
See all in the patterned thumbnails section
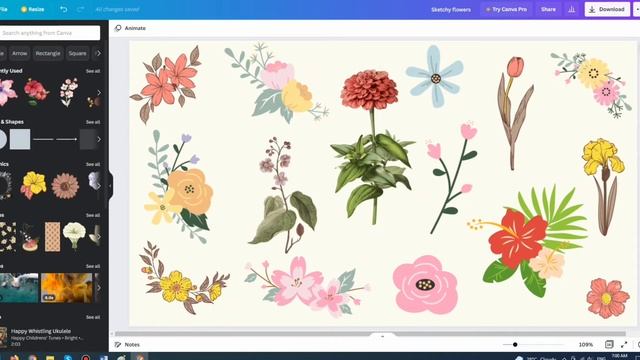point(93,215)
